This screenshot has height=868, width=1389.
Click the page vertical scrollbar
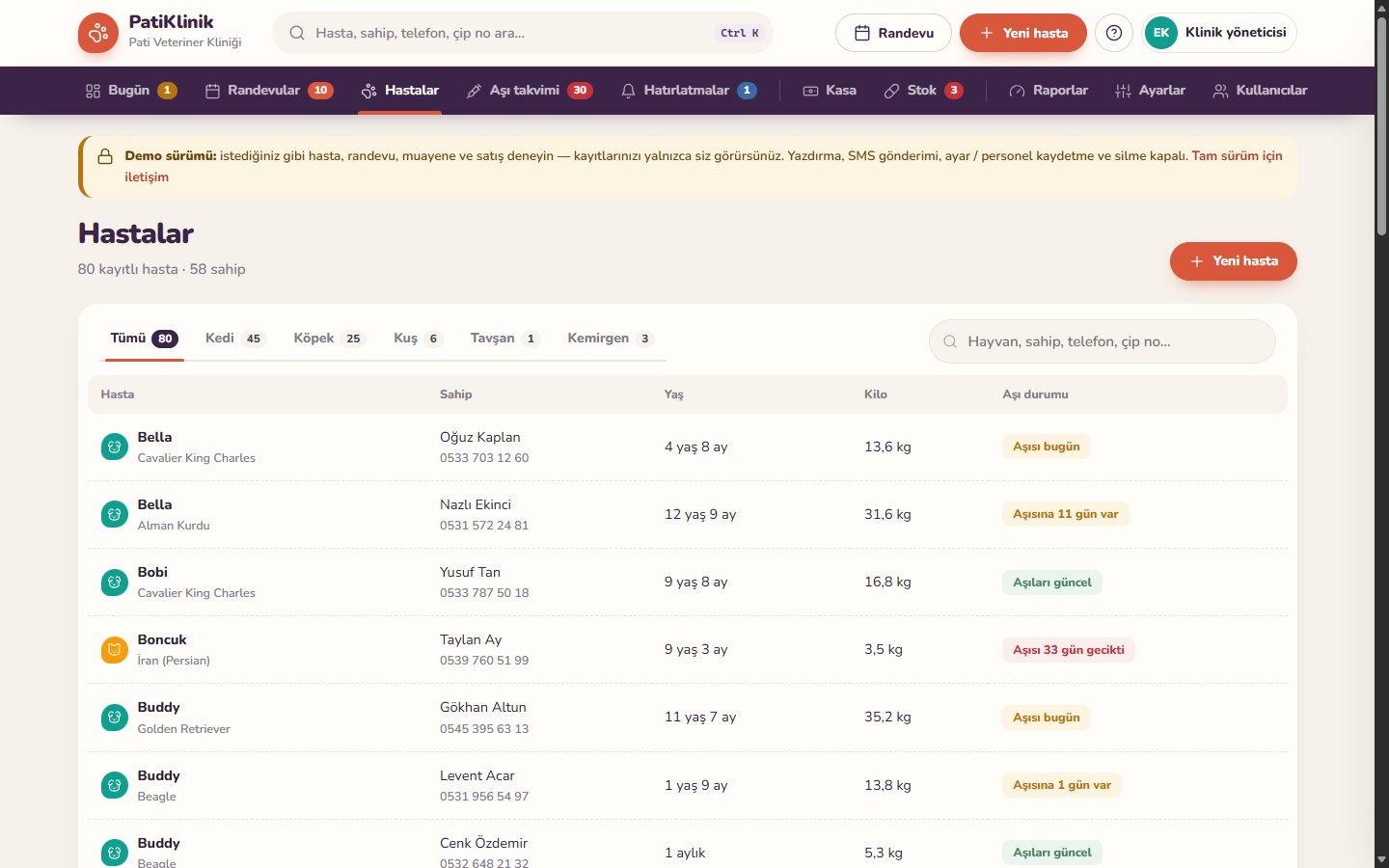click(x=1381, y=434)
